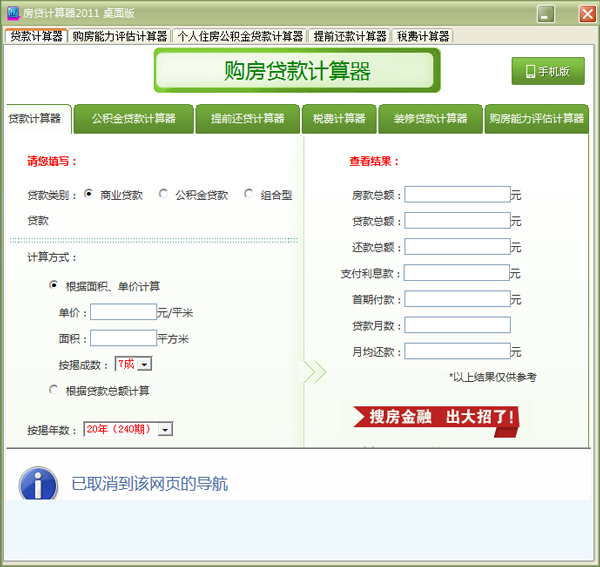Click the 房款总额 result field

457,194
